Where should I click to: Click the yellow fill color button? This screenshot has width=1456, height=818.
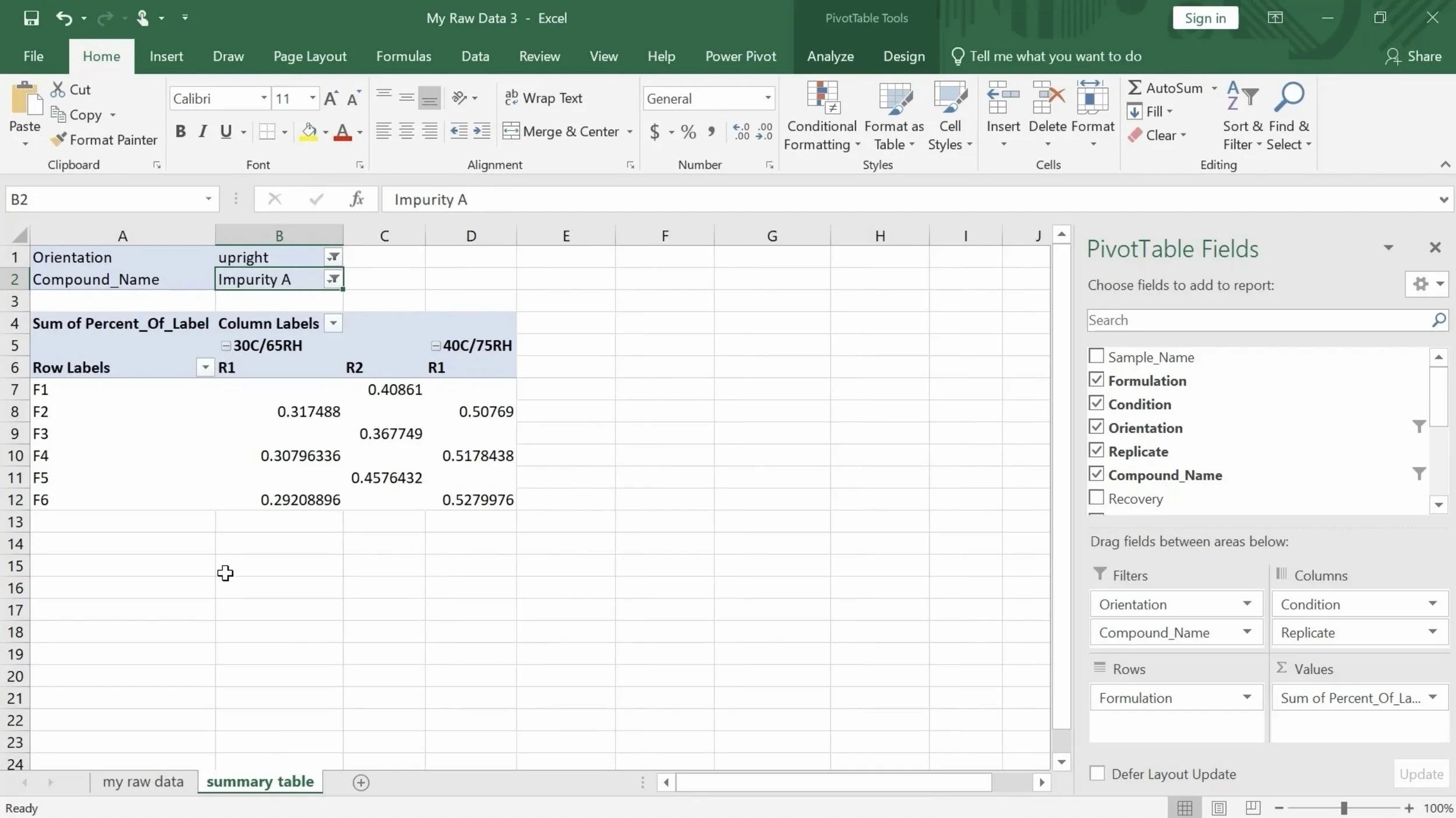(309, 132)
